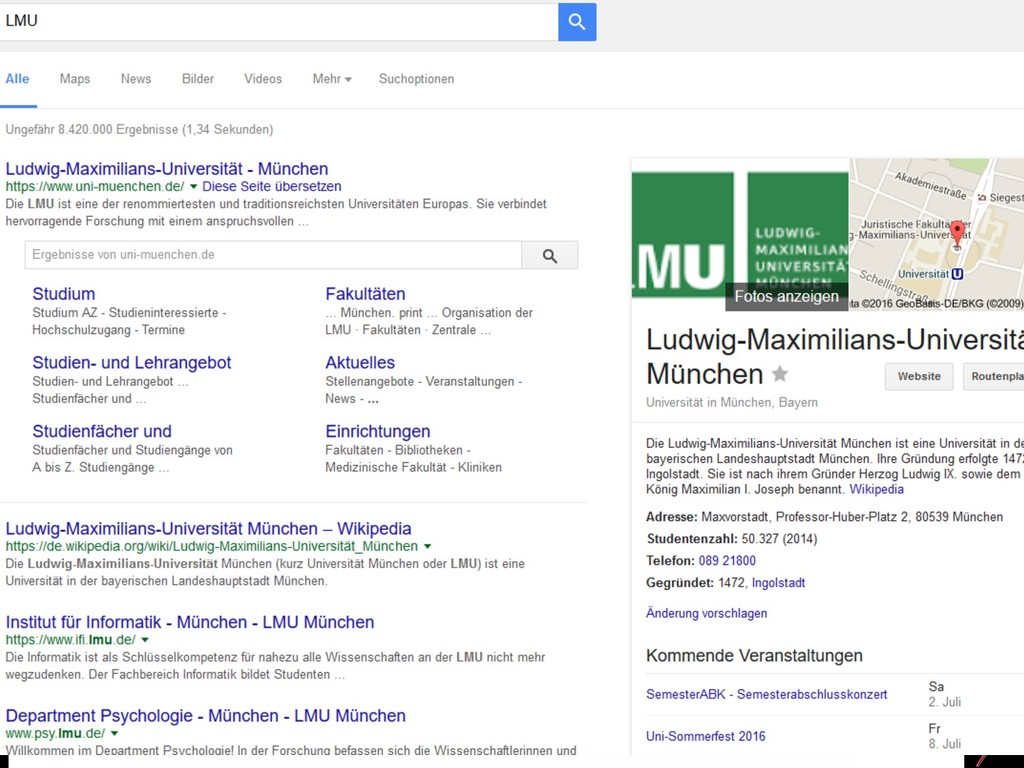Click Fotos anzeigen overlay button
The image size is (1024, 768).
click(x=787, y=296)
